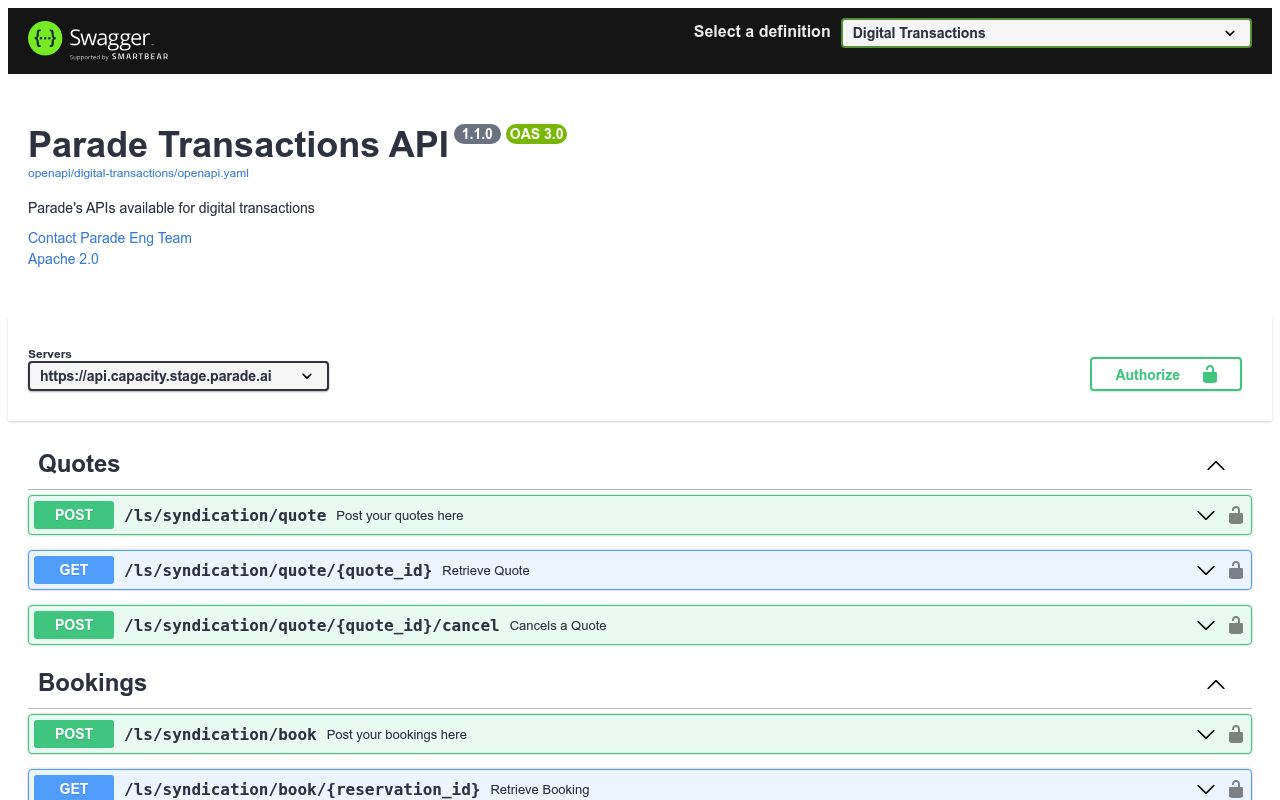The width and height of the screenshot is (1280, 800).
Task: Click the Servers label
Action: click(50, 354)
